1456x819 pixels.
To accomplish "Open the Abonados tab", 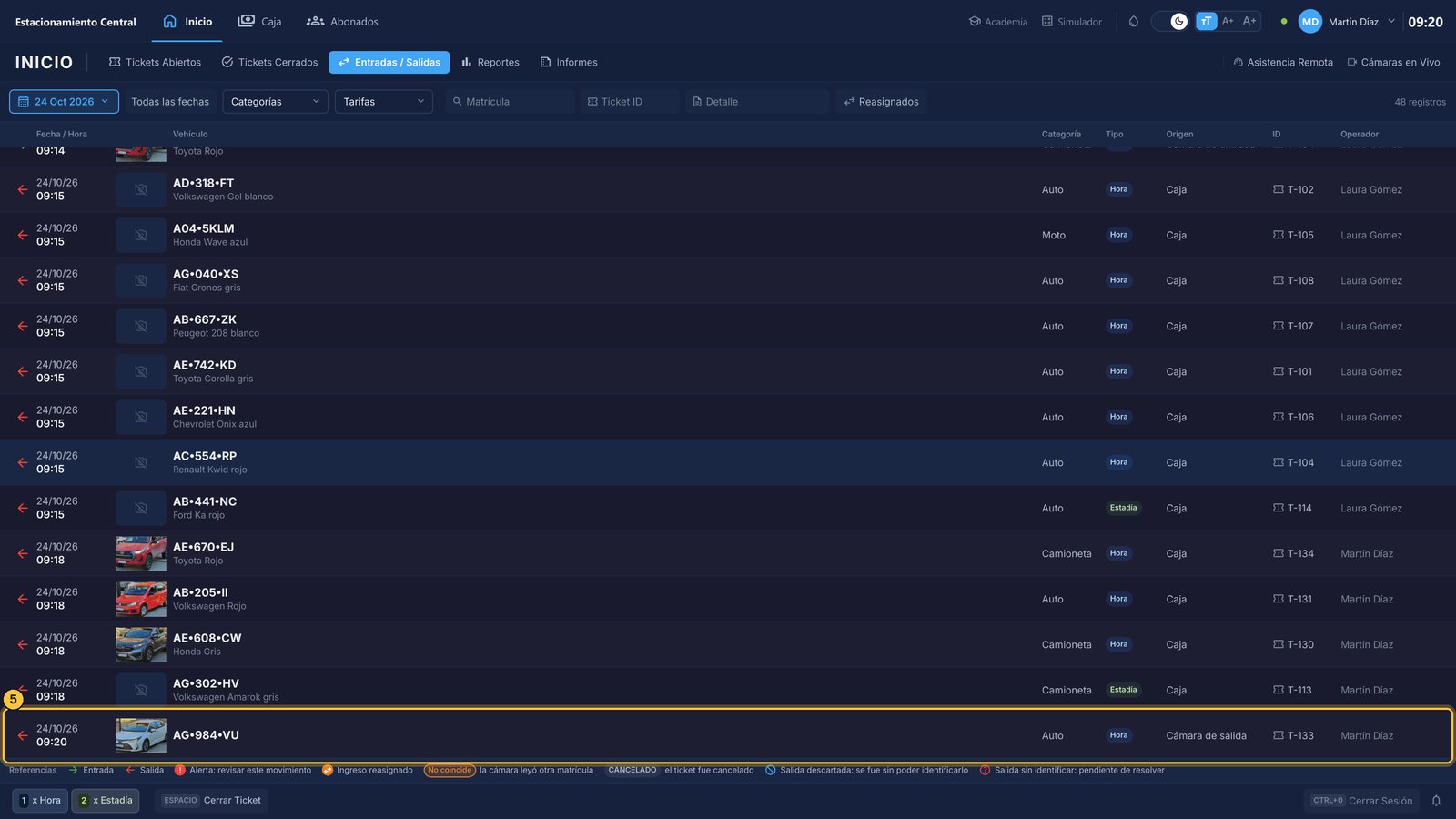I will pyautogui.click(x=342, y=22).
